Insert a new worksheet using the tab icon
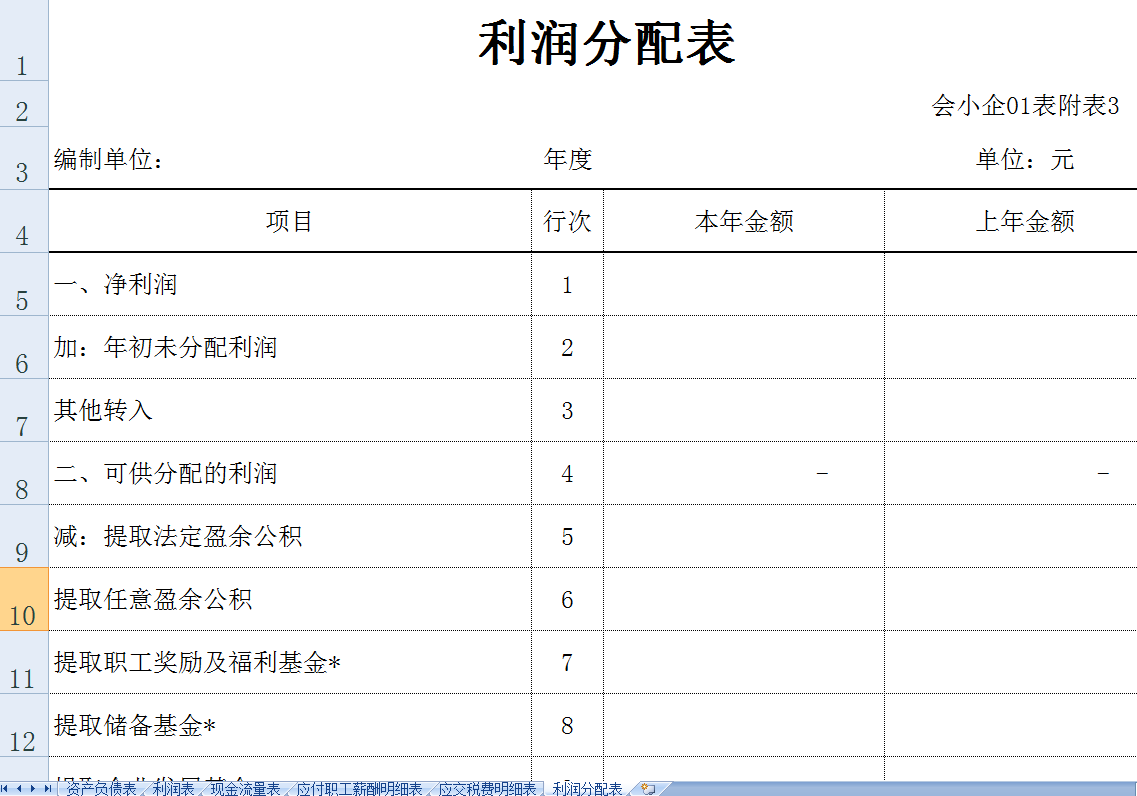The width and height of the screenshot is (1137, 796). [x=650, y=788]
